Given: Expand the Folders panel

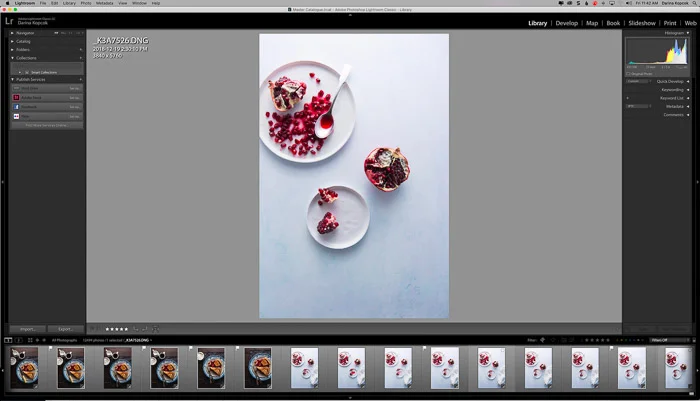Looking at the screenshot, I should pos(12,50).
